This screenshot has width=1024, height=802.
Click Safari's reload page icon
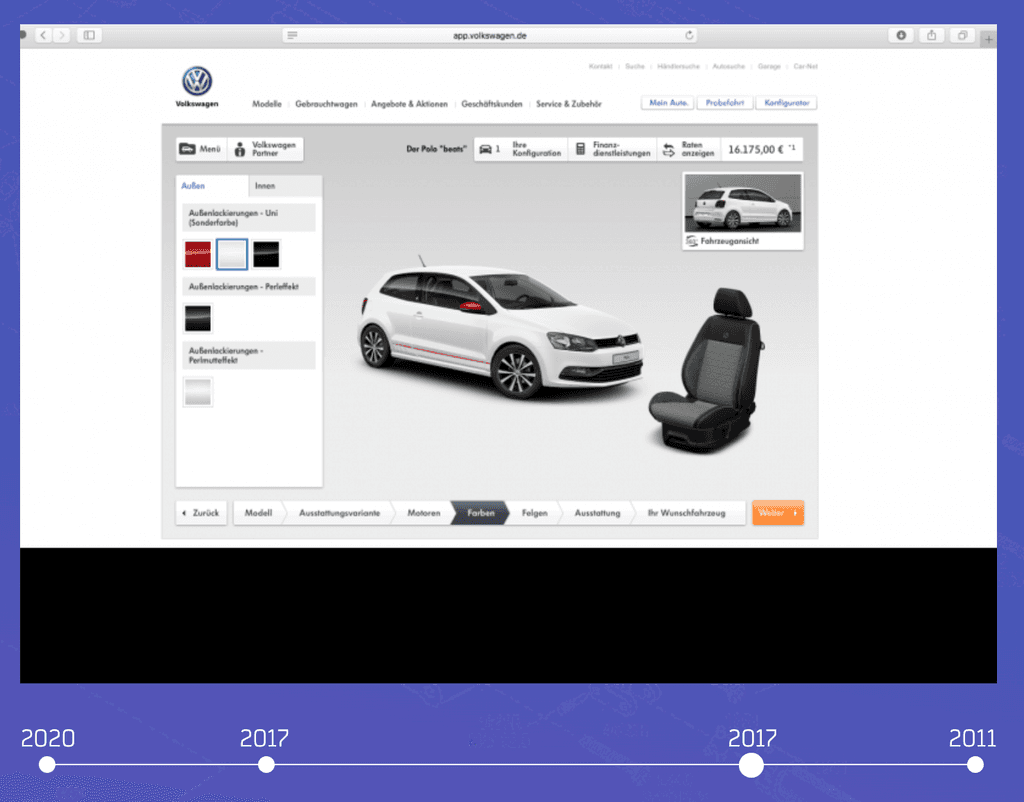click(x=689, y=35)
